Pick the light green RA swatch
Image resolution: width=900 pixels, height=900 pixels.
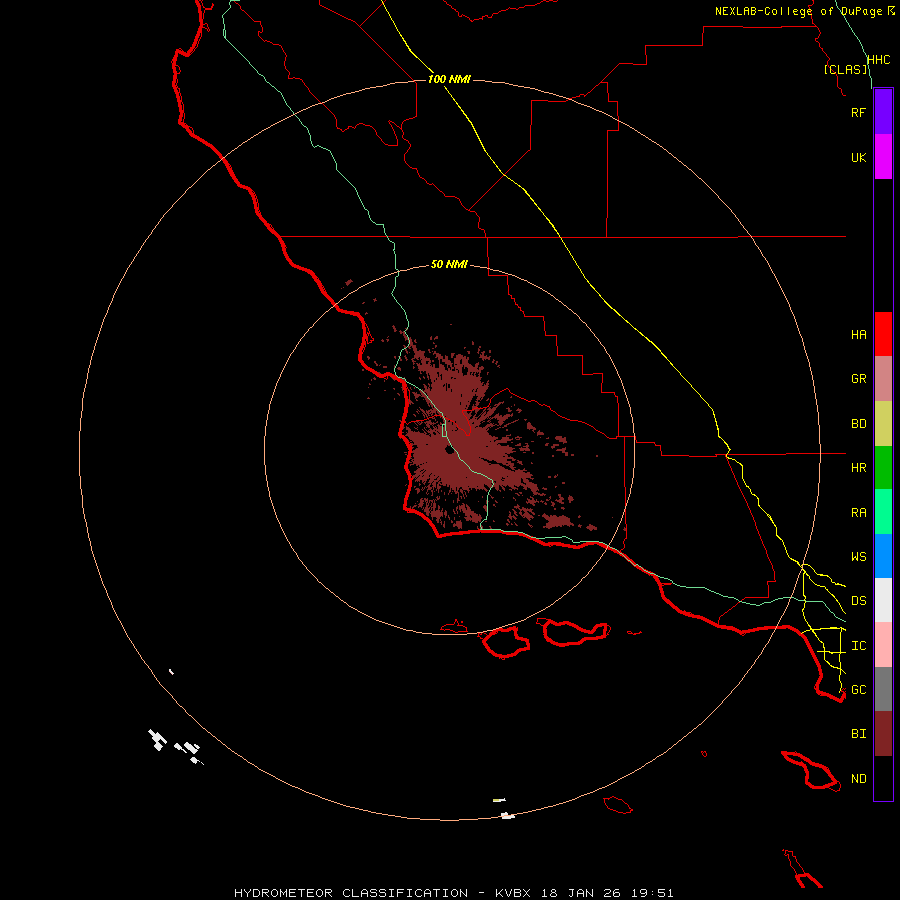pyautogui.click(x=883, y=512)
